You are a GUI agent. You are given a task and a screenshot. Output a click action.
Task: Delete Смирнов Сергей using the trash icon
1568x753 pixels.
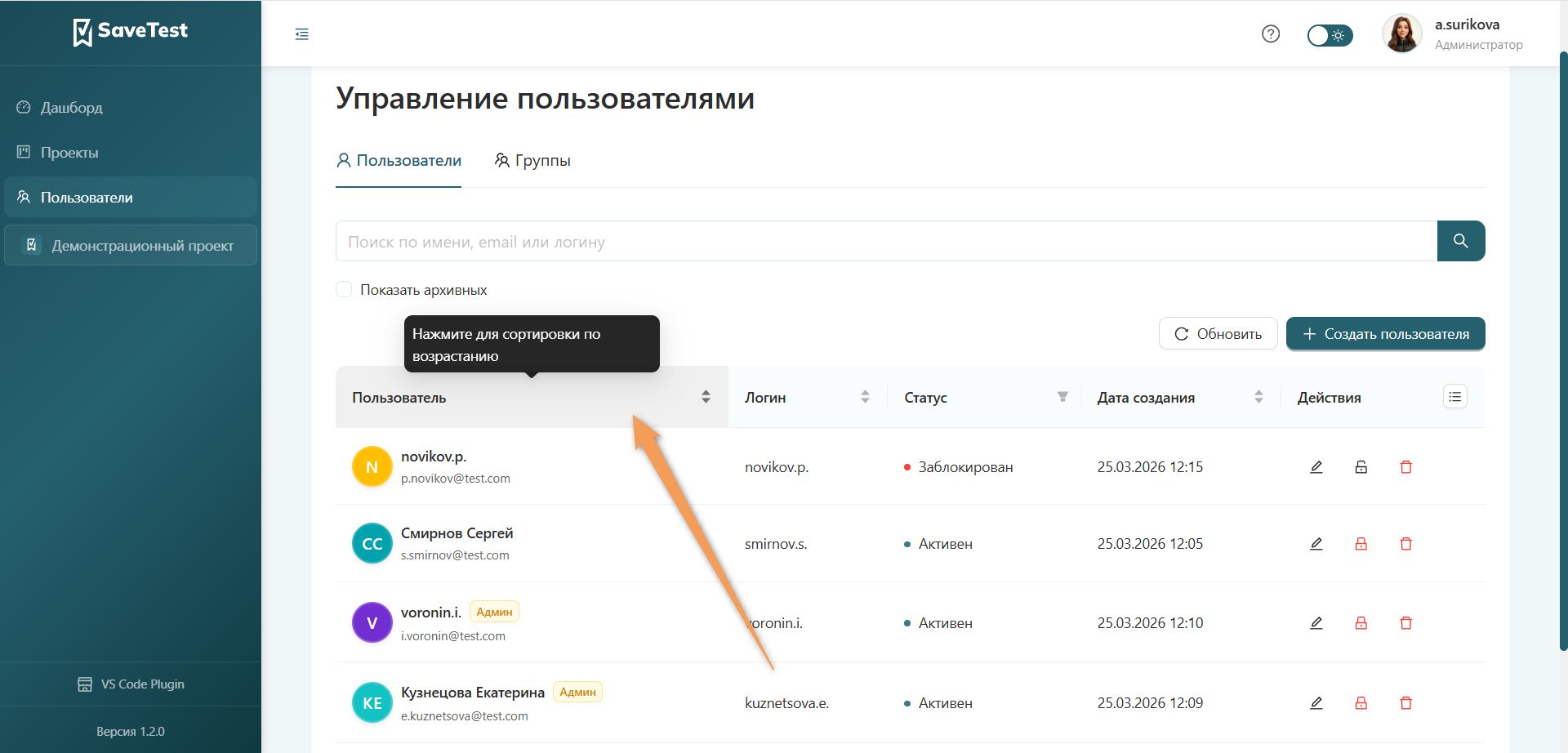point(1406,543)
